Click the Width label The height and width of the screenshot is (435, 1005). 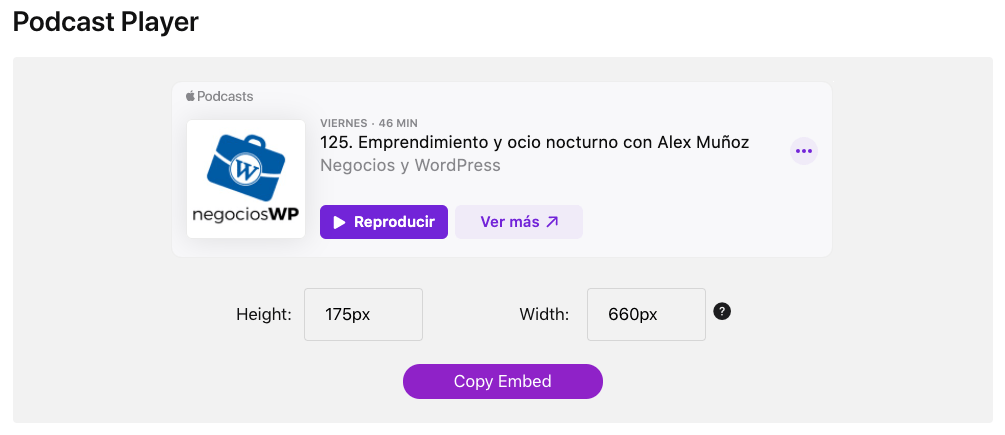tap(544, 314)
